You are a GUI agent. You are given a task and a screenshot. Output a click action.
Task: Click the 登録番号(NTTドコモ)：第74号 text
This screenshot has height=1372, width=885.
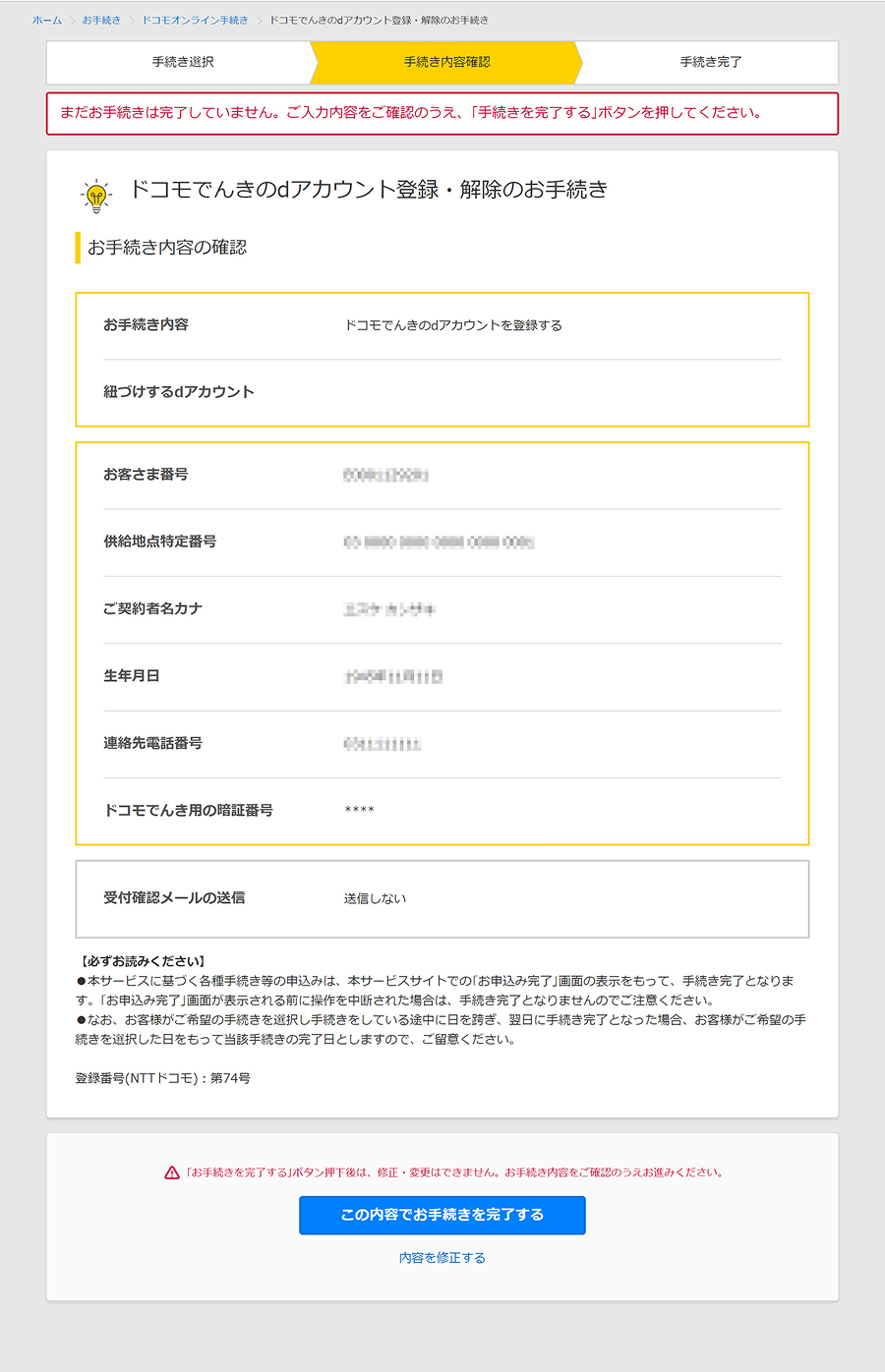[163, 1078]
